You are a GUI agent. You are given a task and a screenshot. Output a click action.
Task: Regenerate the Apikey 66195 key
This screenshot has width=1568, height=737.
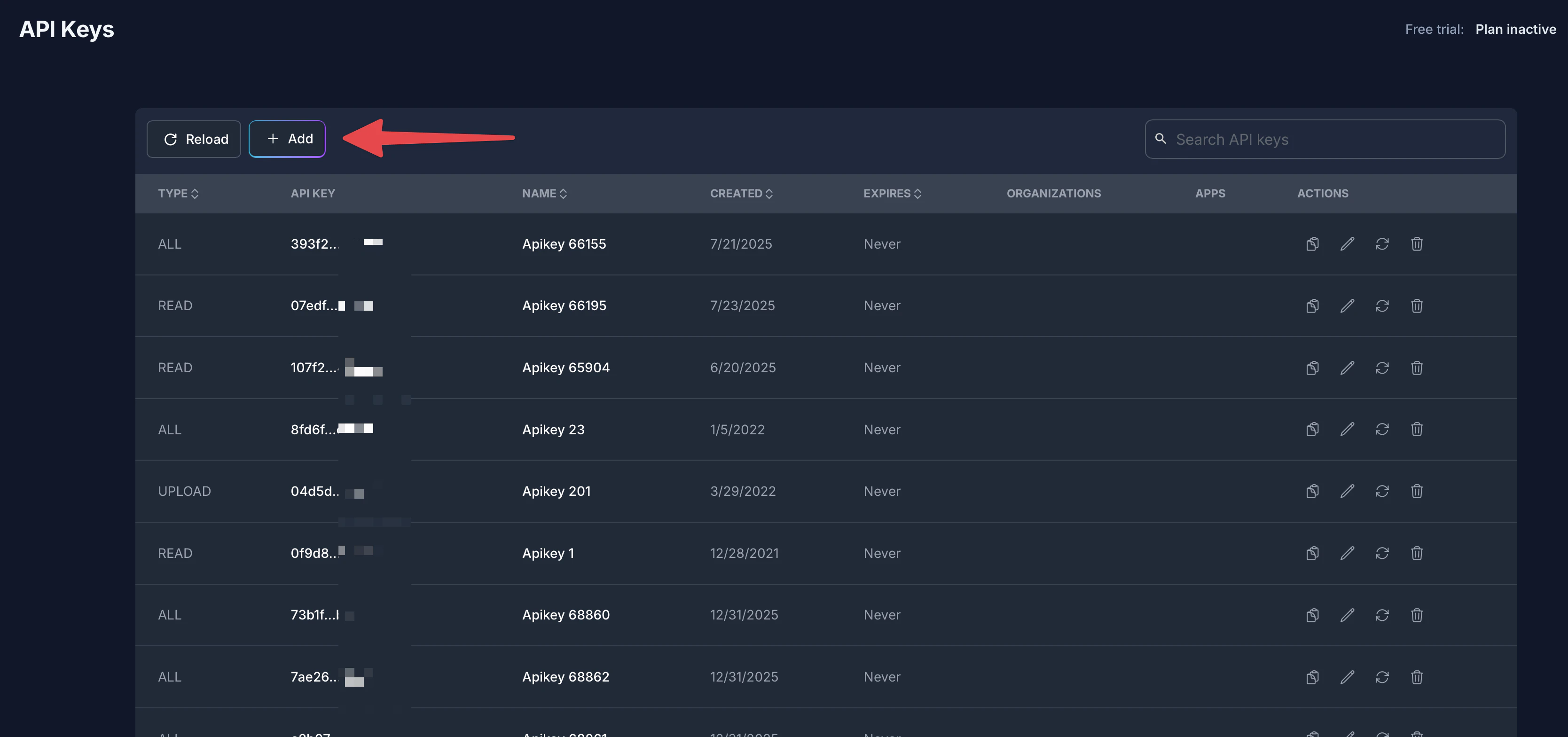coord(1382,306)
